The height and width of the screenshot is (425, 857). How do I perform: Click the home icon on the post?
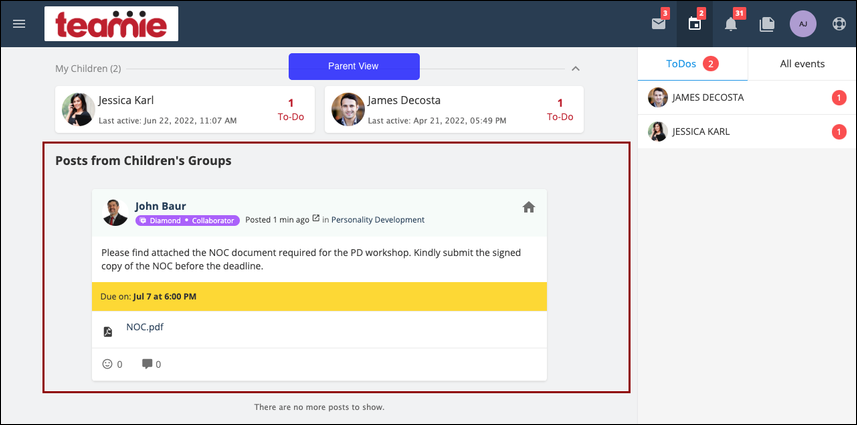[529, 207]
